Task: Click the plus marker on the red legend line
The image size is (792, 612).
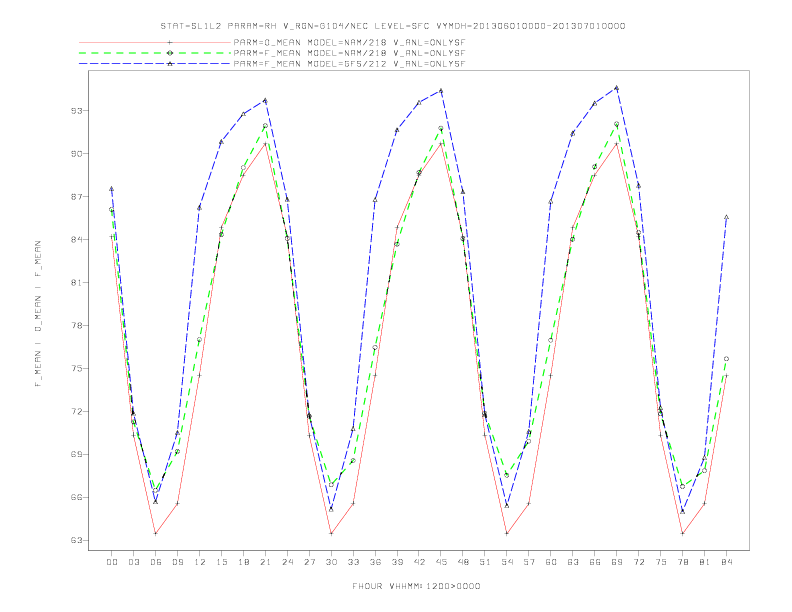Action: pos(170,42)
